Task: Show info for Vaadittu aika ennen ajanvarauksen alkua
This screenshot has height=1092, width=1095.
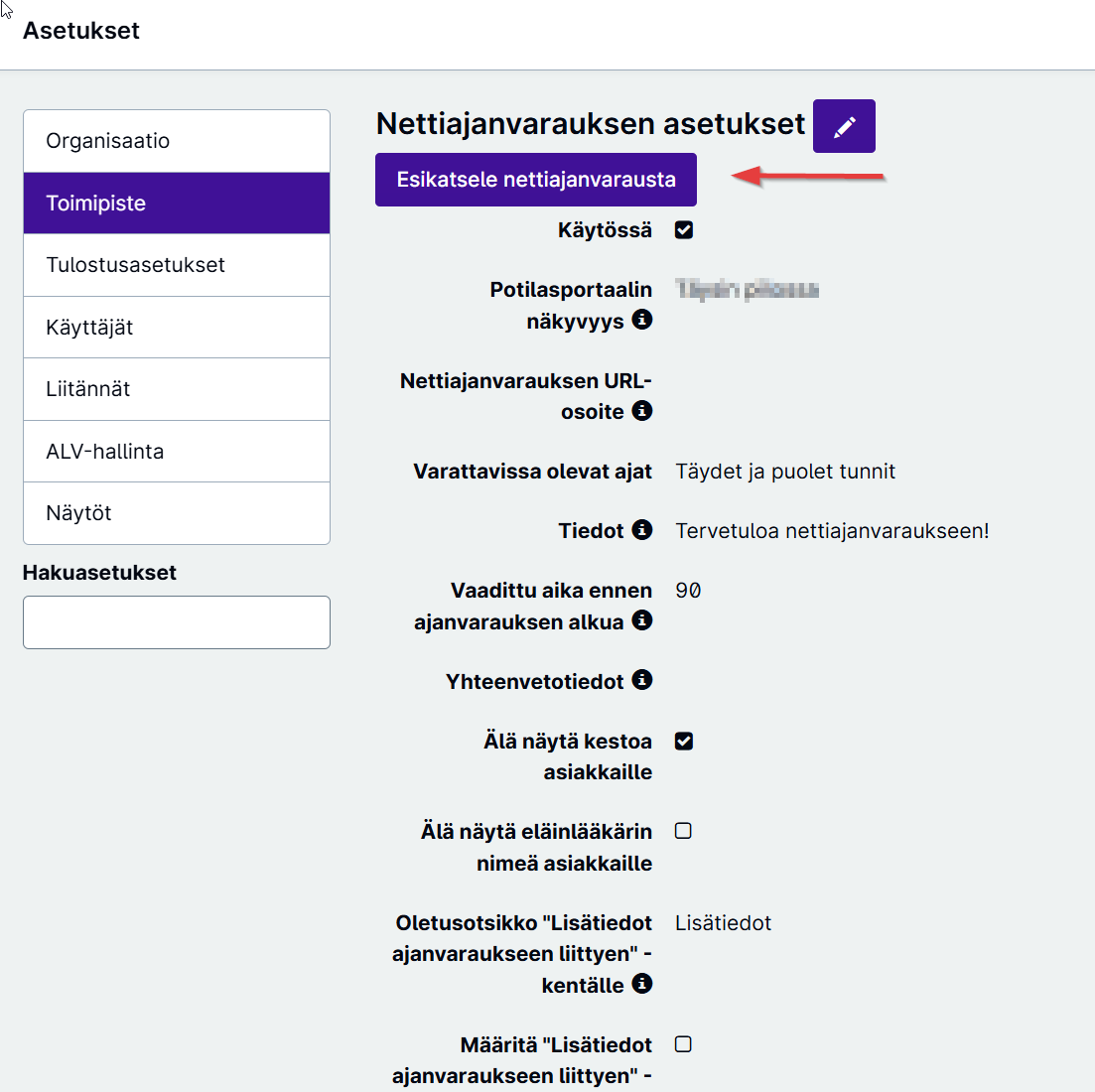Action: click(641, 620)
